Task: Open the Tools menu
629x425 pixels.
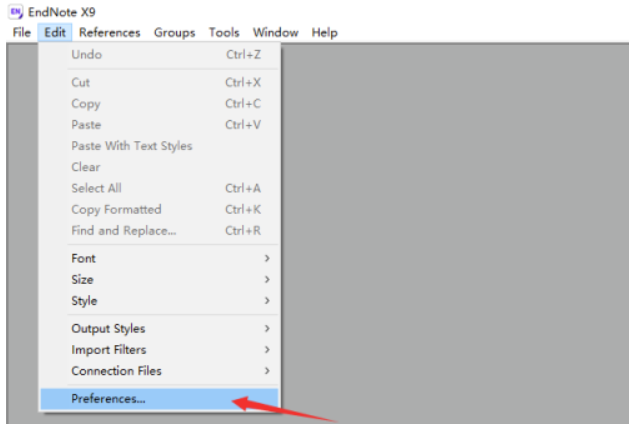Action: [x=224, y=33]
